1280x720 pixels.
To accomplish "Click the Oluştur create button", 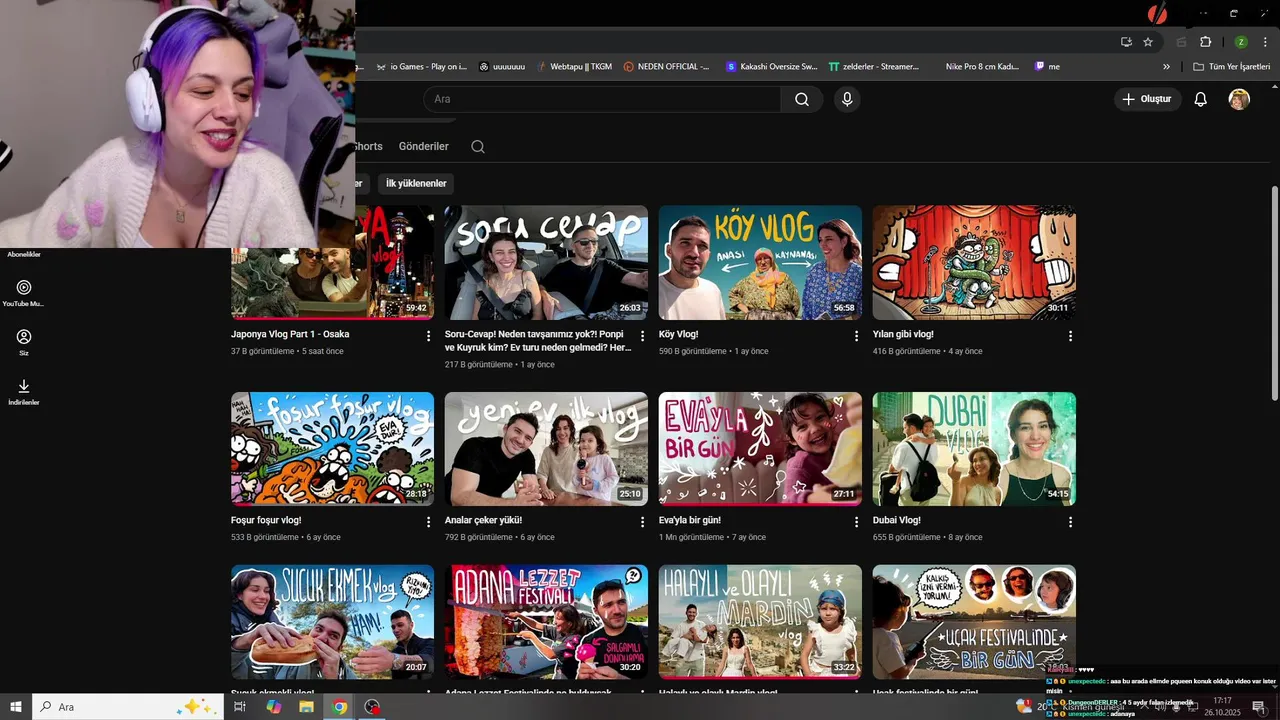I will [1147, 99].
